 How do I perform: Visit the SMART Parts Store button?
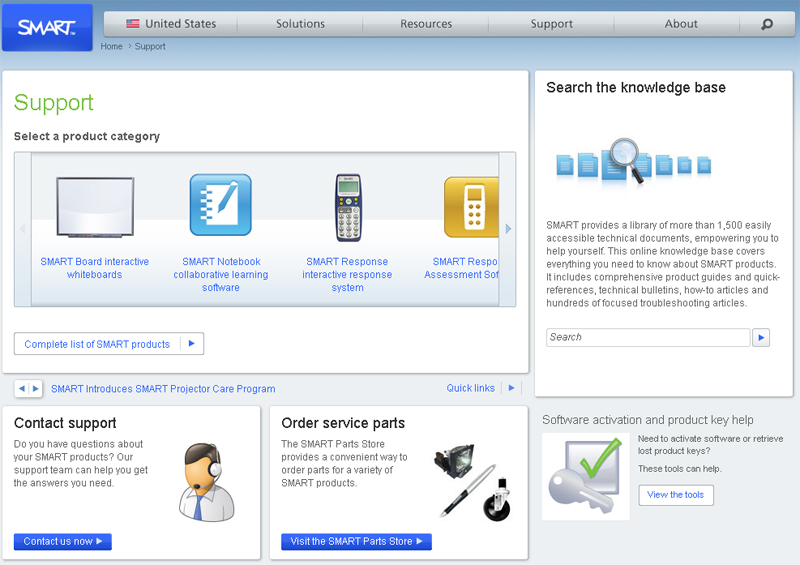(356, 542)
